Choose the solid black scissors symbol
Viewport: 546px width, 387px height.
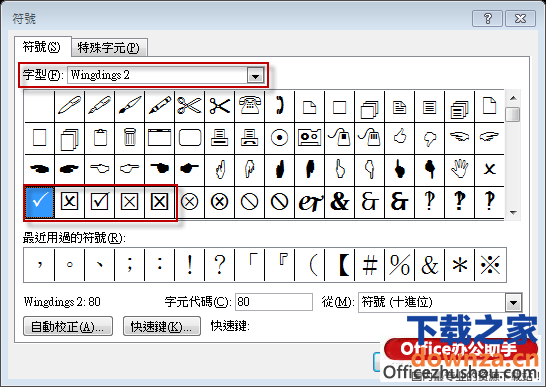(219, 106)
